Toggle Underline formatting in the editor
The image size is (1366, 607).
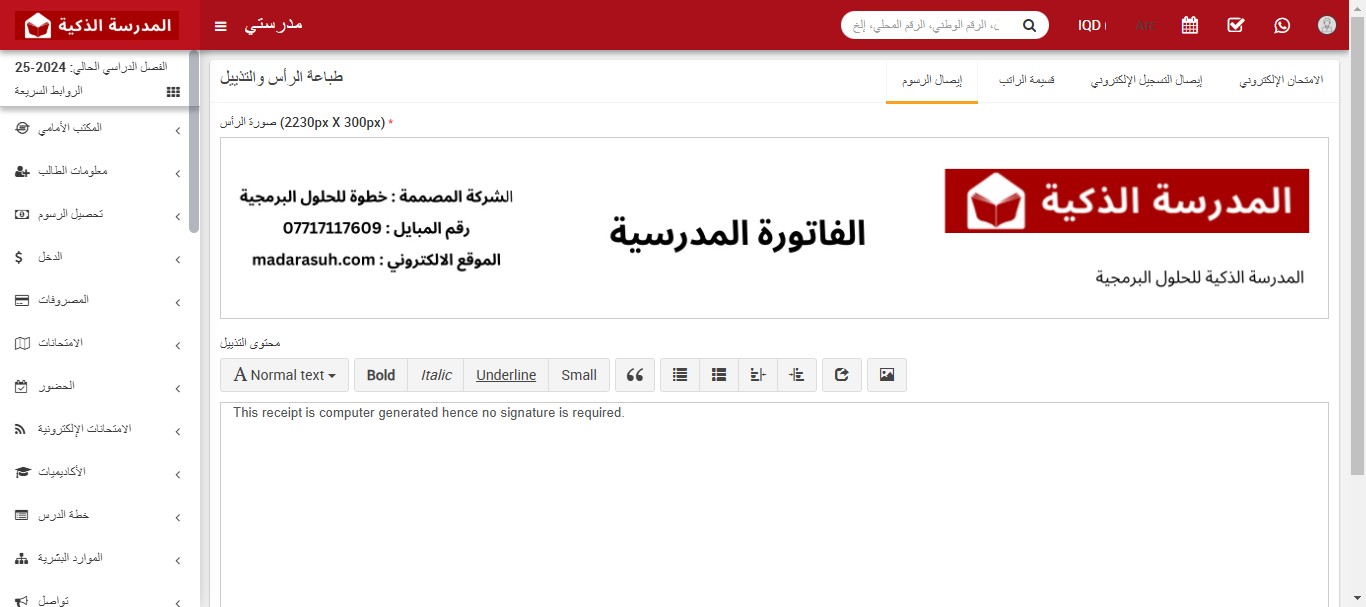[x=506, y=374]
